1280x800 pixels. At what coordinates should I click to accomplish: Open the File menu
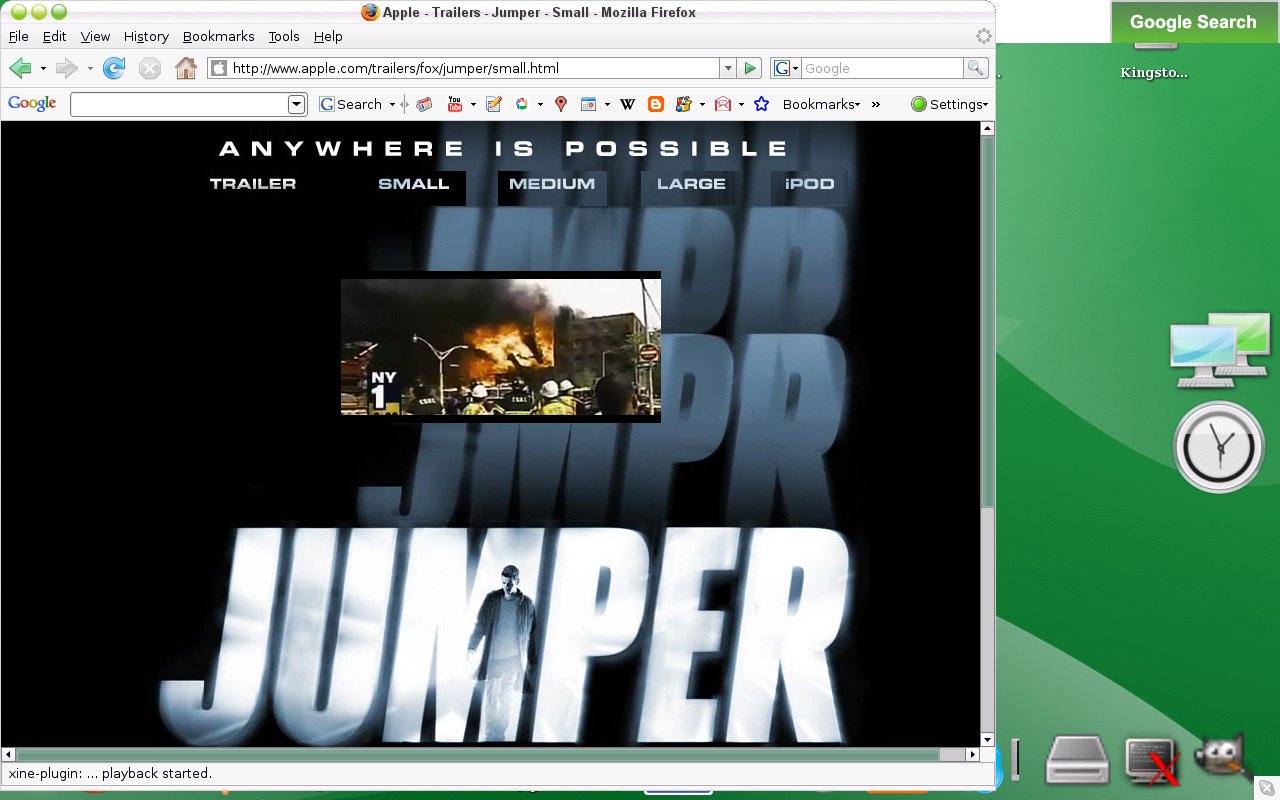click(18, 36)
